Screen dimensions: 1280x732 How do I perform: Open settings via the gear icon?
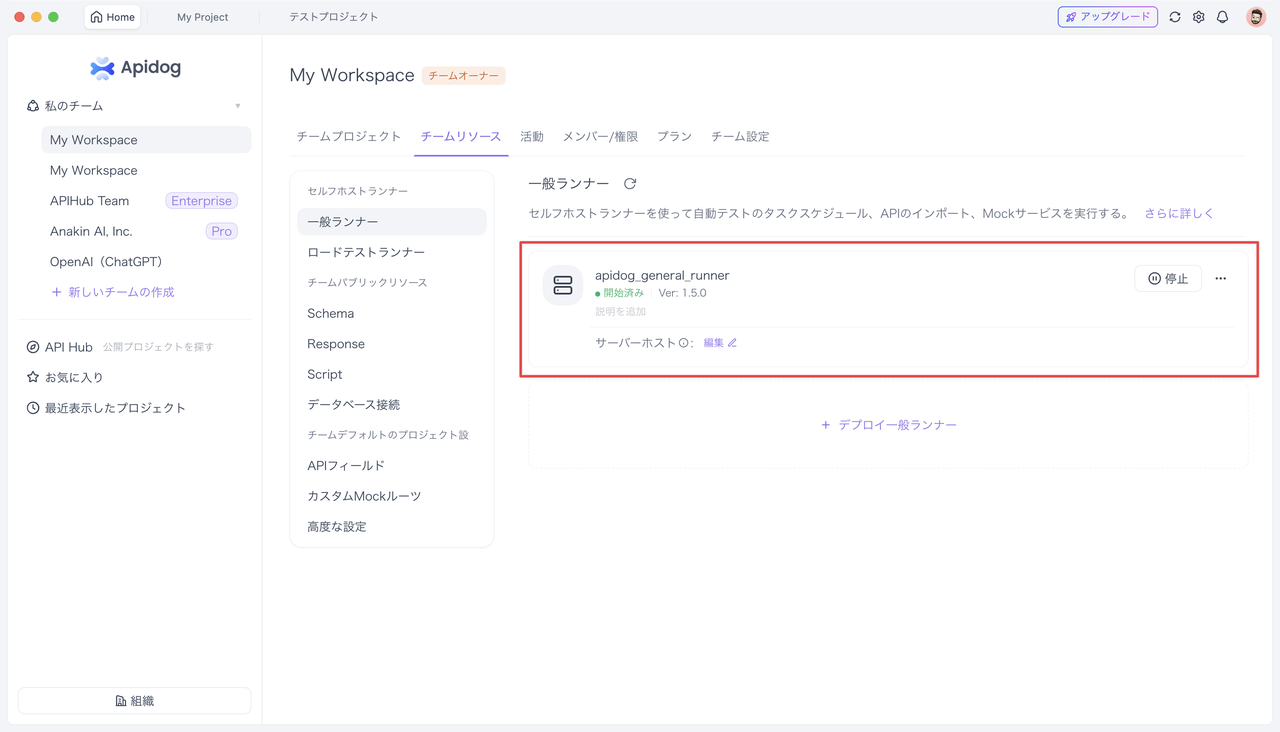pyautogui.click(x=1199, y=17)
